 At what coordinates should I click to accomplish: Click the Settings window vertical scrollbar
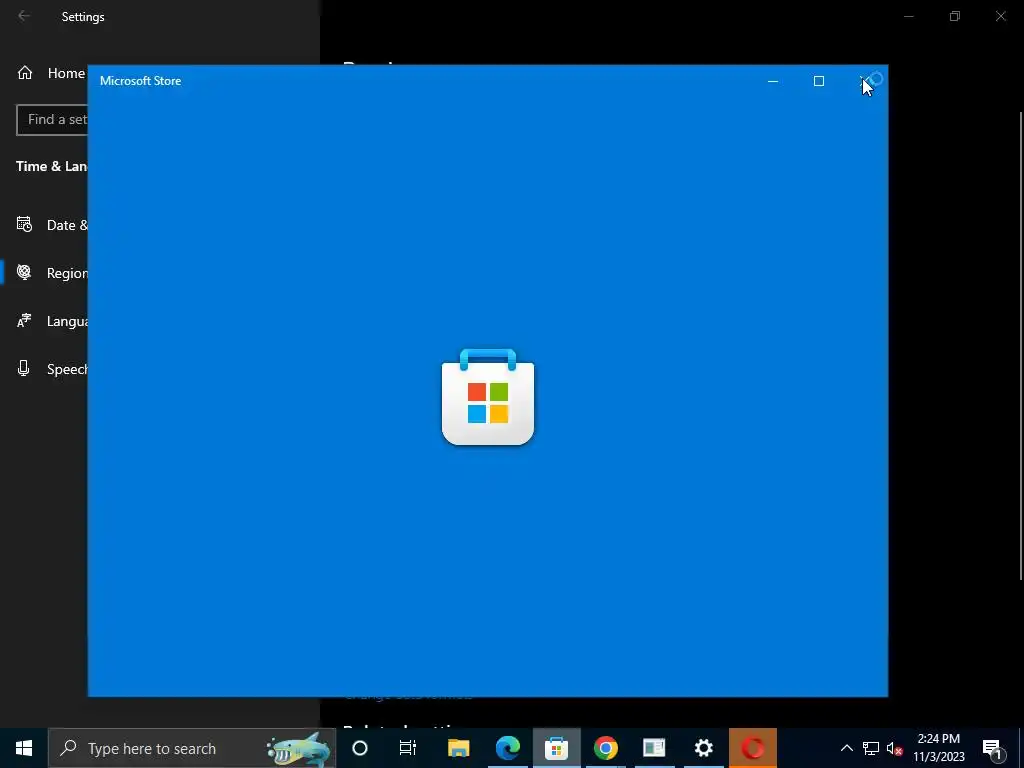[x=1021, y=346]
